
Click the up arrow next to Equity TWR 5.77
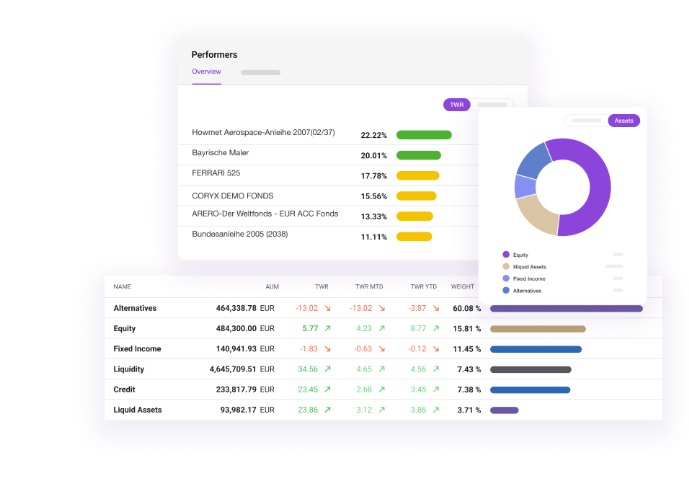[x=327, y=328]
